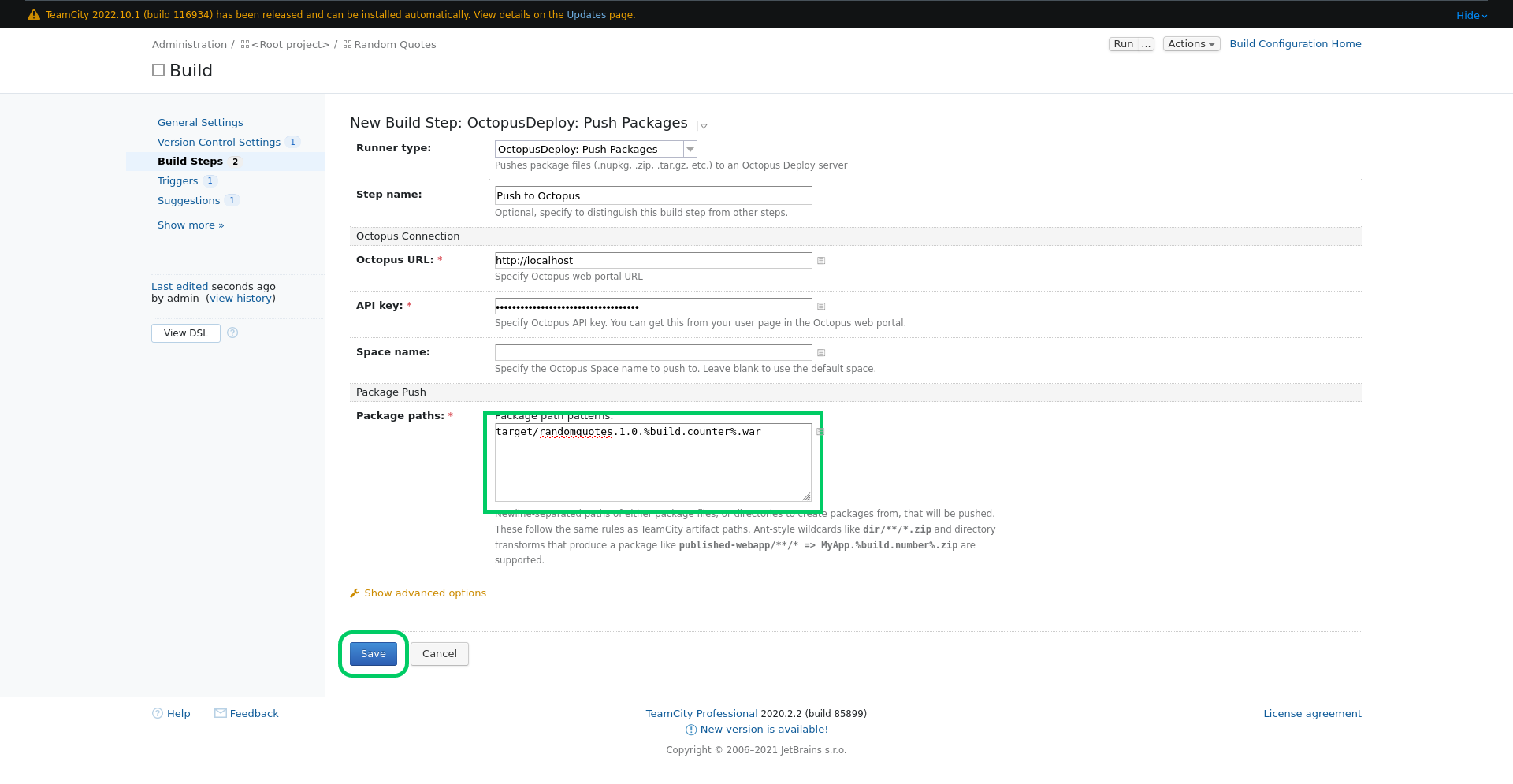This screenshot has width=1513, height=784.
Task: Open the Help link in footer
Action: [x=179, y=713]
